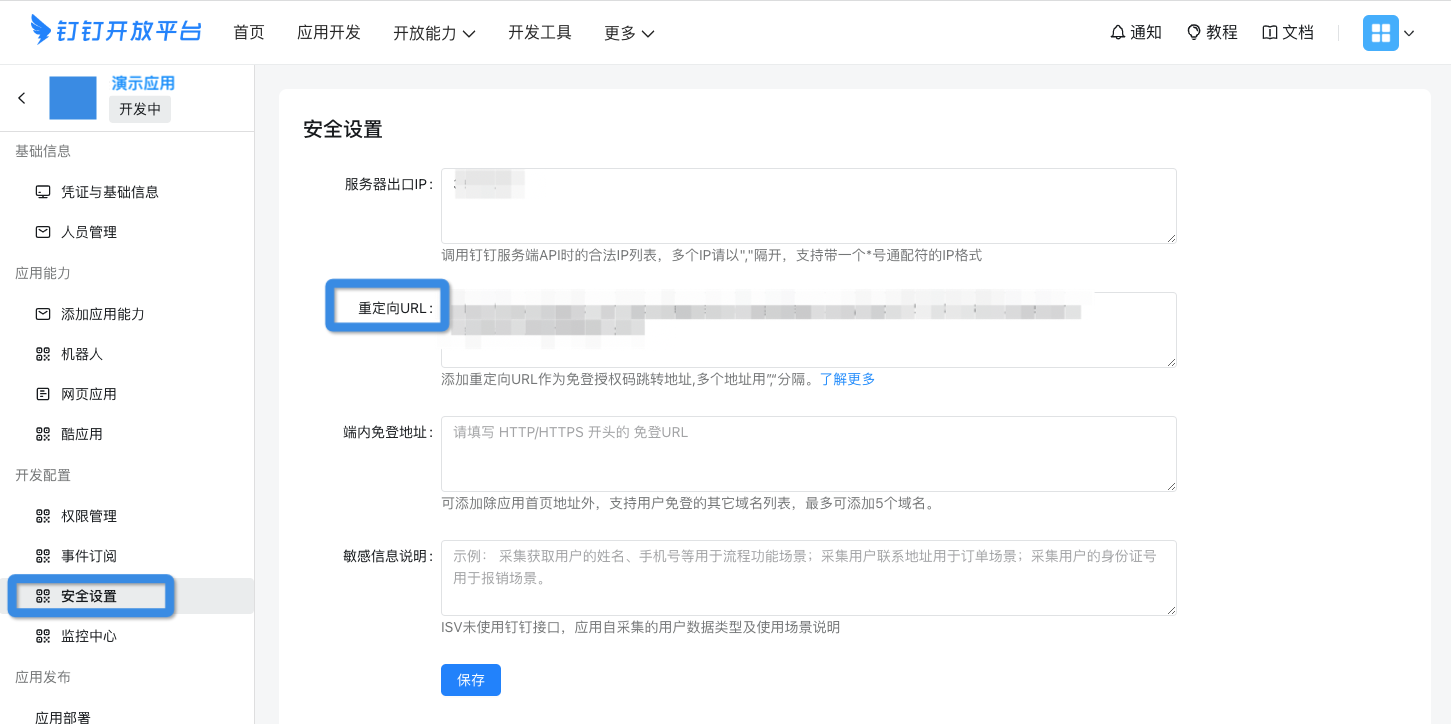Click the 应用发布 section label

(43, 677)
